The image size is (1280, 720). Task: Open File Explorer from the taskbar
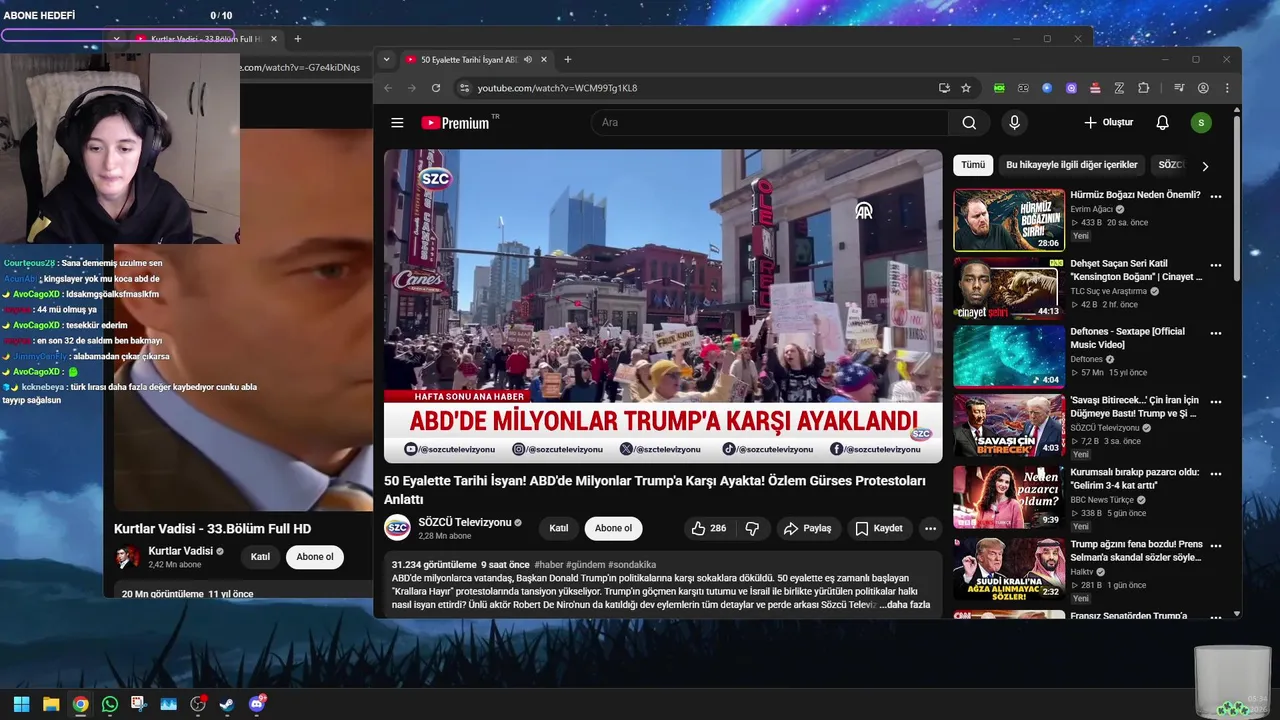coord(51,704)
